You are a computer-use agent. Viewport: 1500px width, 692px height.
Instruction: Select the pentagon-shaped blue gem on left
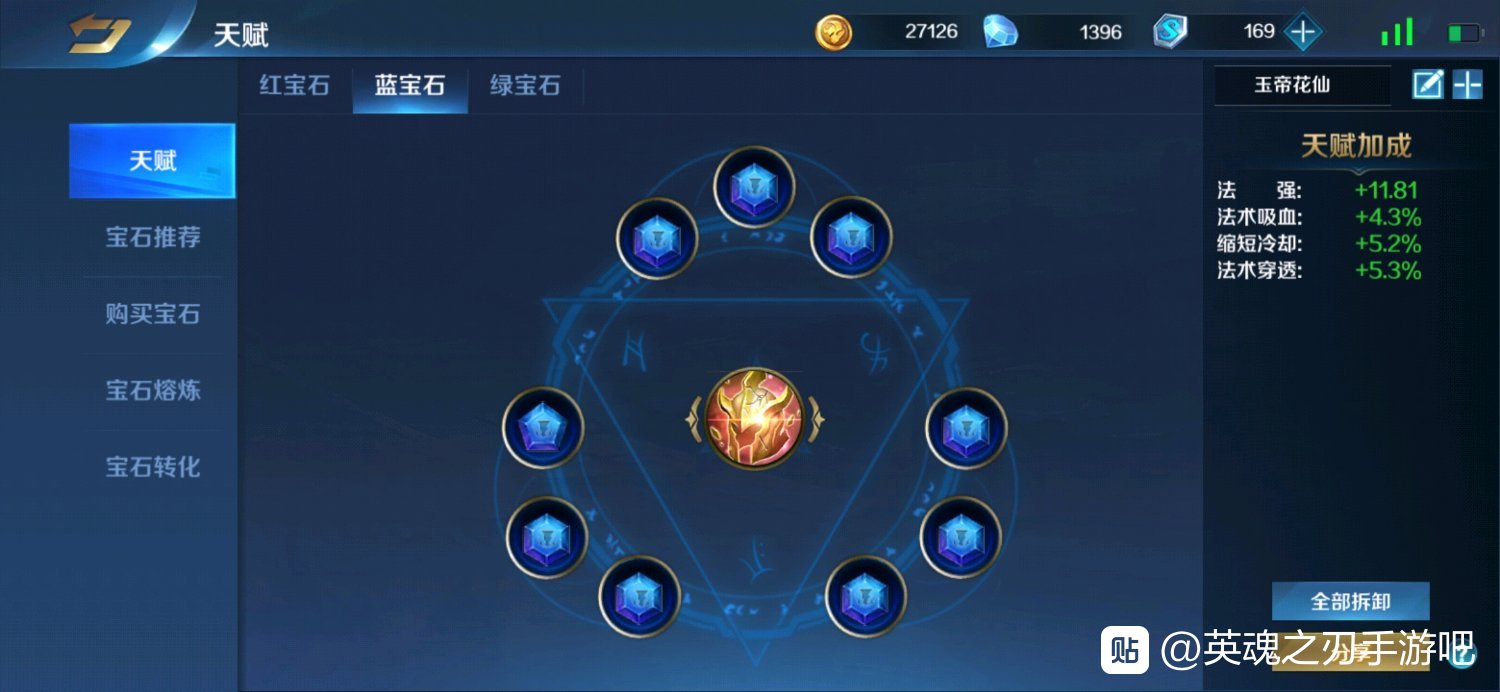tap(543, 427)
